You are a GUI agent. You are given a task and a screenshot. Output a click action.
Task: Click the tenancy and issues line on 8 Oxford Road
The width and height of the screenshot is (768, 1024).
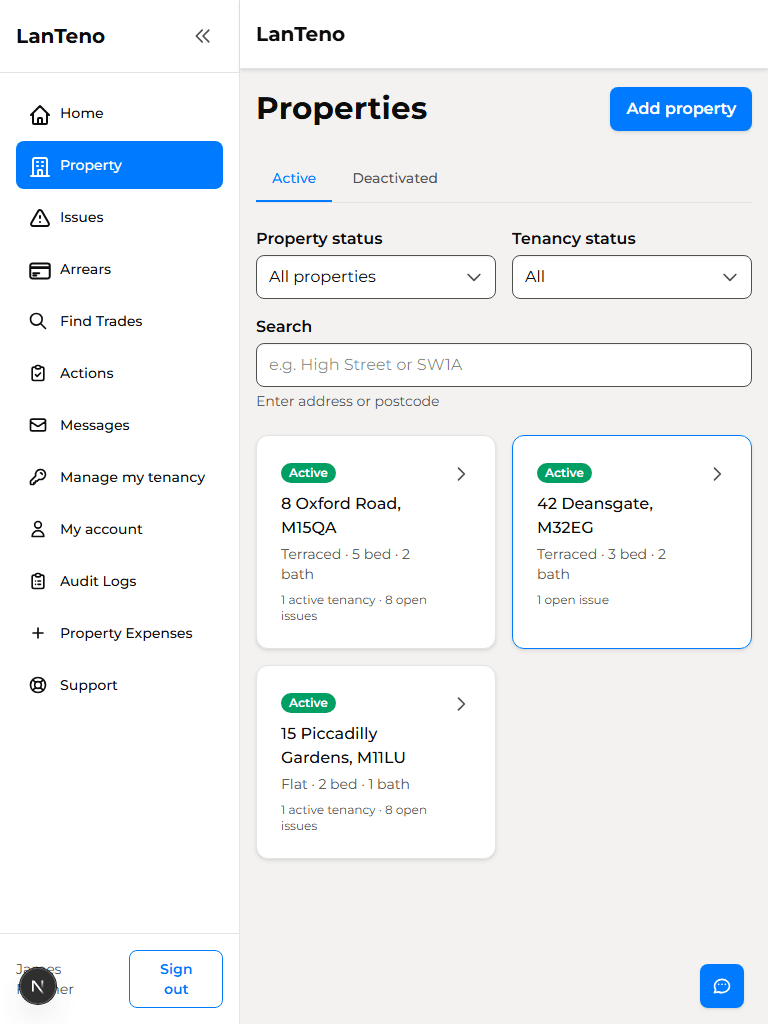coord(354,608)
